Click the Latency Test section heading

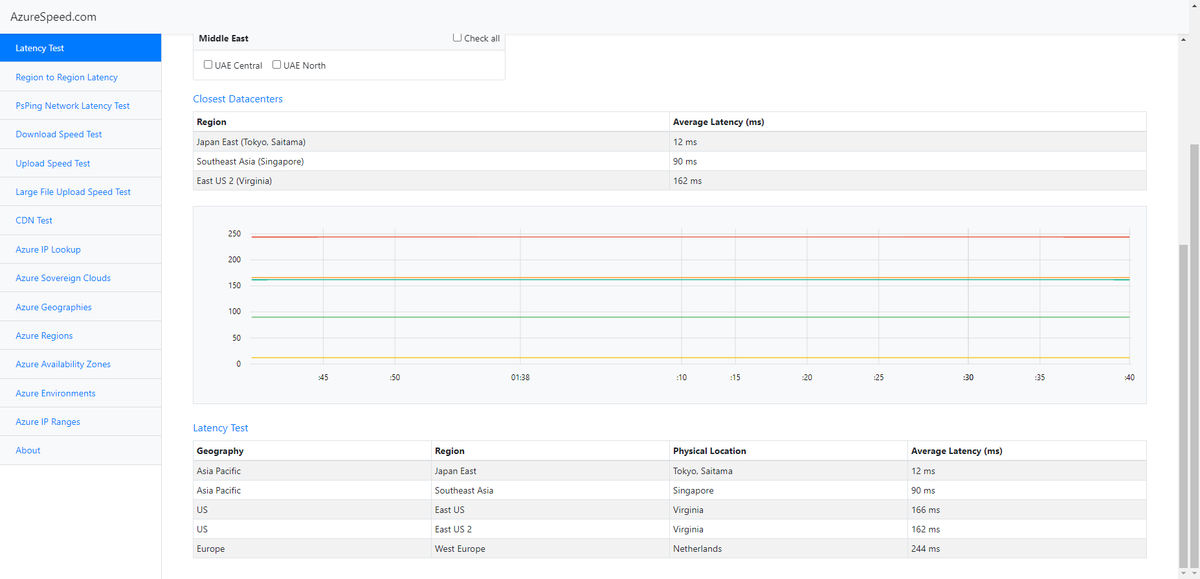pyautogui.click(x=220, y=428)
